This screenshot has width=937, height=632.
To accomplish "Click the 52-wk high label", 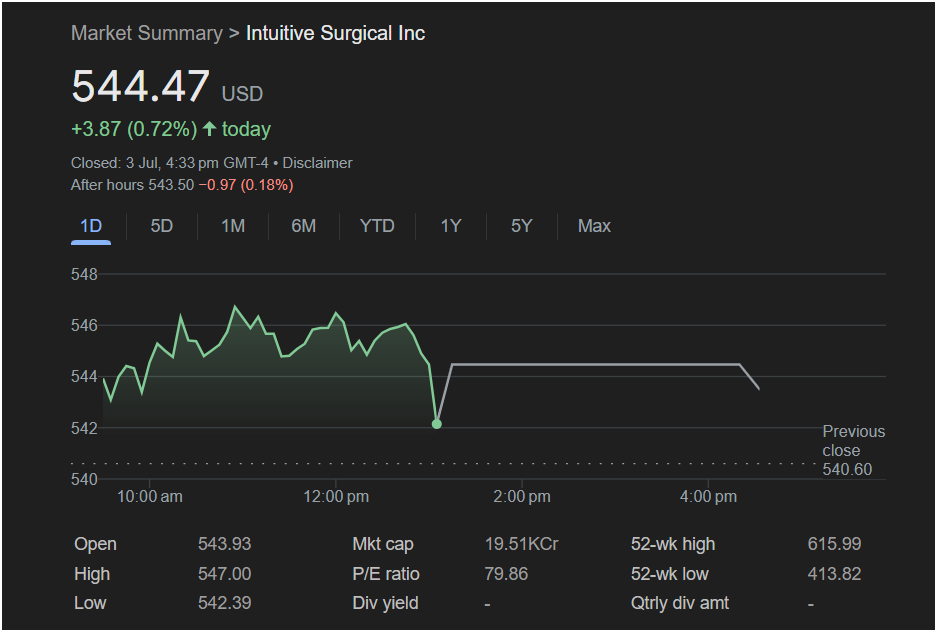I will (673, 544).
